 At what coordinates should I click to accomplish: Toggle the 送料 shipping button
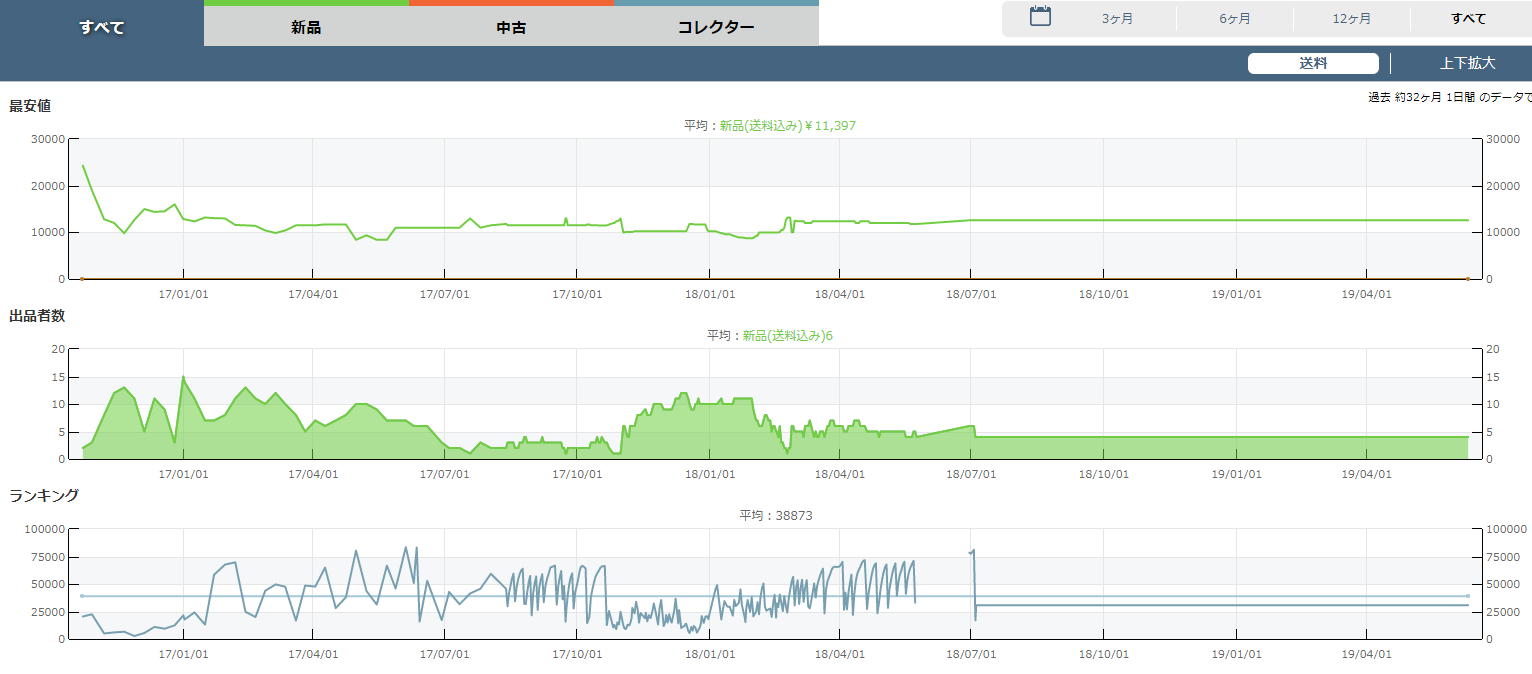[x=1313, y=63]
